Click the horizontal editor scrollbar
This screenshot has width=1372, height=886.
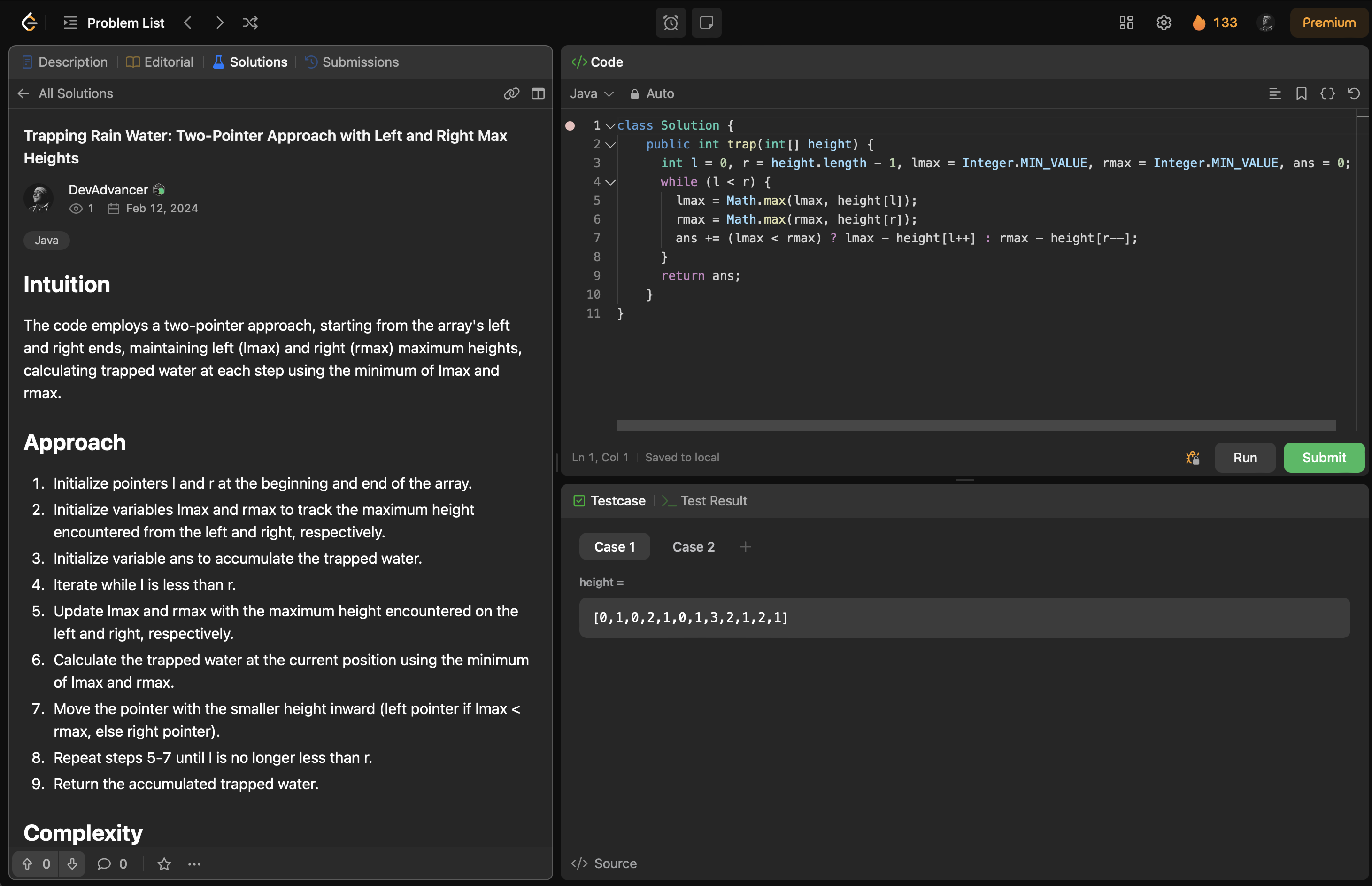[976, 425]
